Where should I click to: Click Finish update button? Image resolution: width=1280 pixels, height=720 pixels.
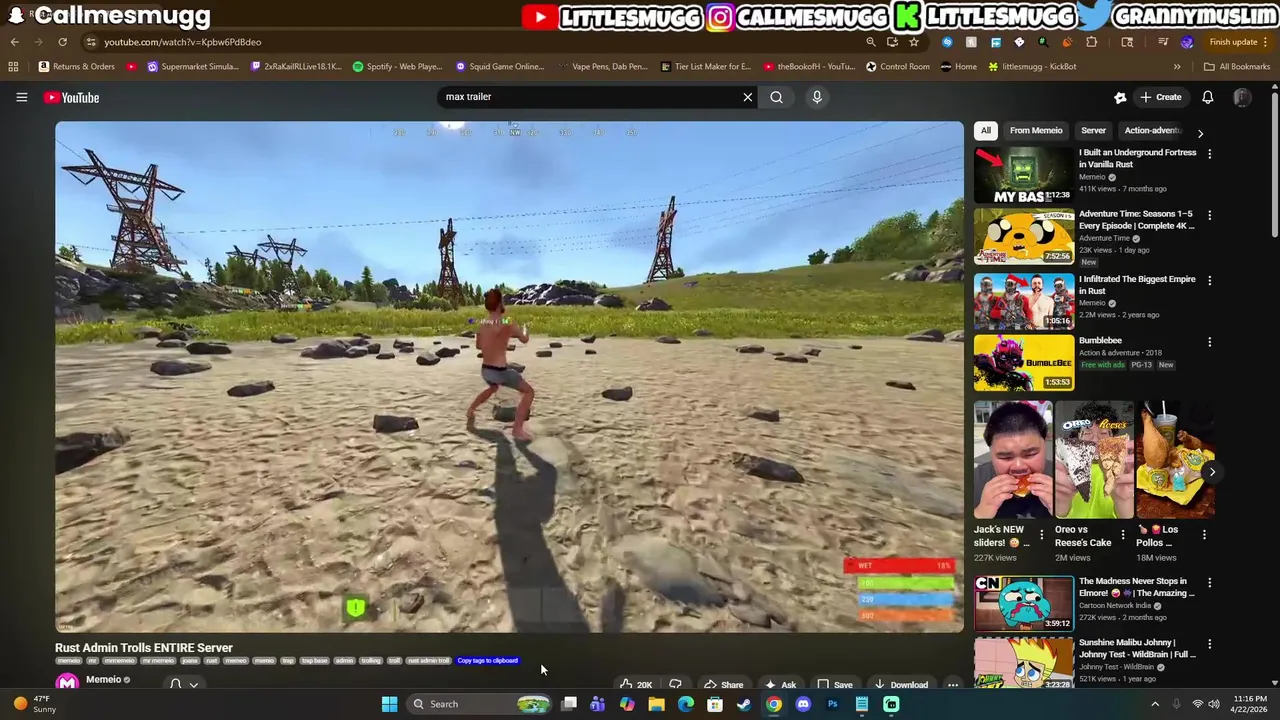[1238, 42]
